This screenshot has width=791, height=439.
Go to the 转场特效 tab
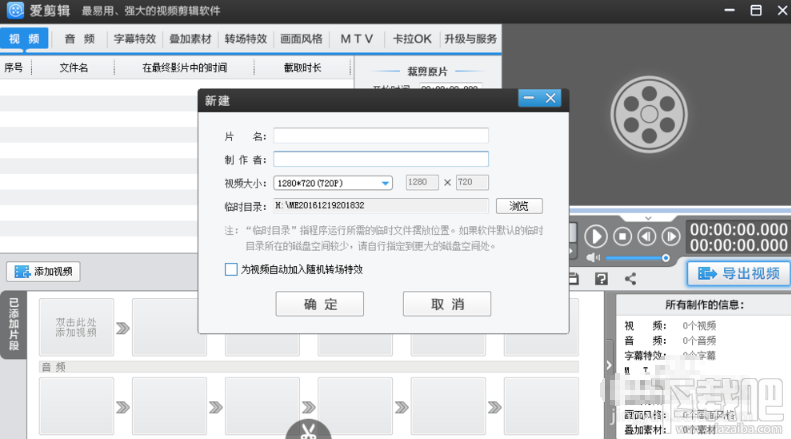[x=246, y=39]
